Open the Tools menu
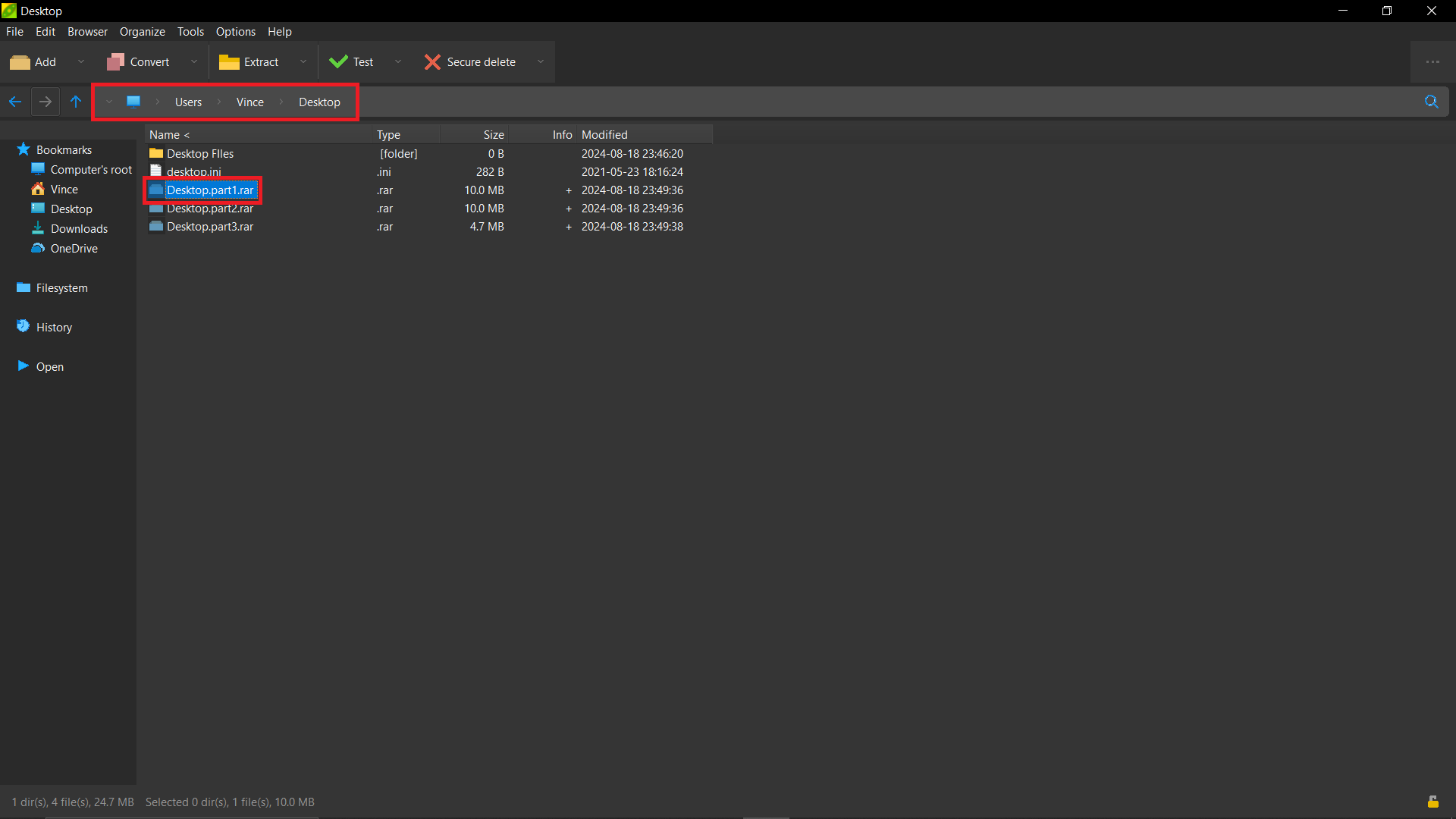 (x=190, y=31)
